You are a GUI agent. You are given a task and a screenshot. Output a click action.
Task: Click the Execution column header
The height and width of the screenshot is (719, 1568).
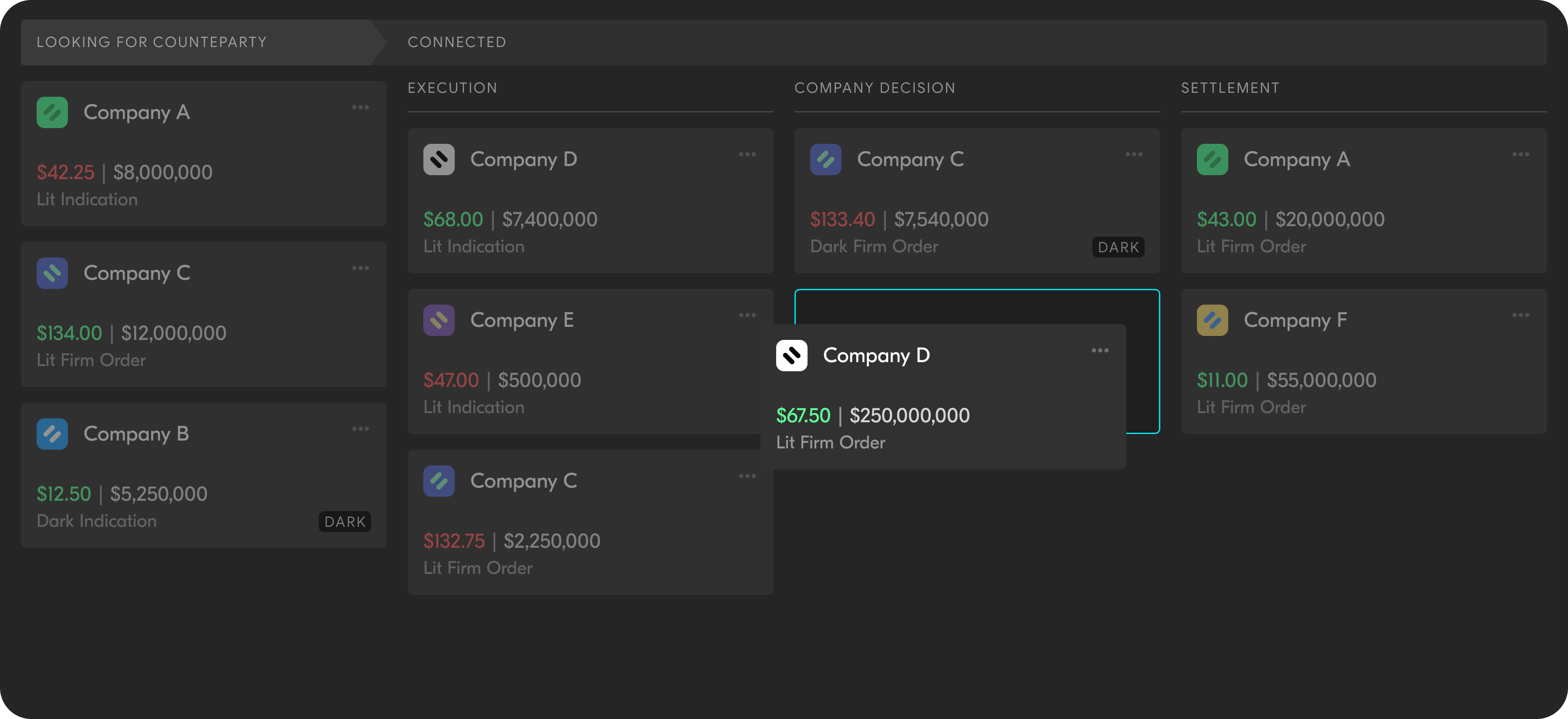click(x=452, y=88)
